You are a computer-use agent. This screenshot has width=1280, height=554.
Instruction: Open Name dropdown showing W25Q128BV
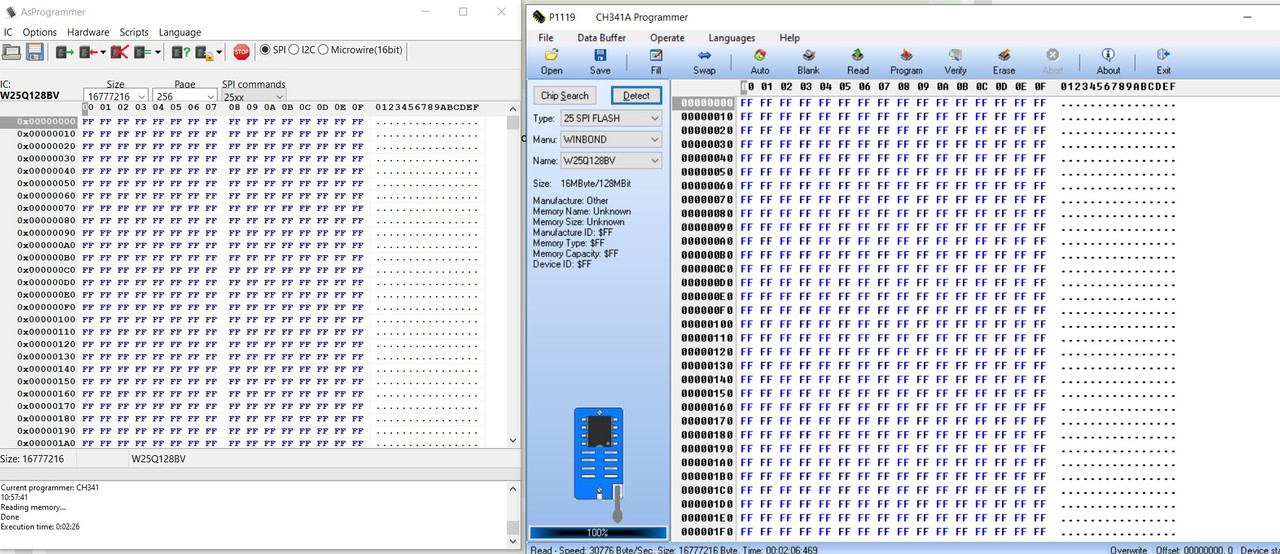point(611,160)
